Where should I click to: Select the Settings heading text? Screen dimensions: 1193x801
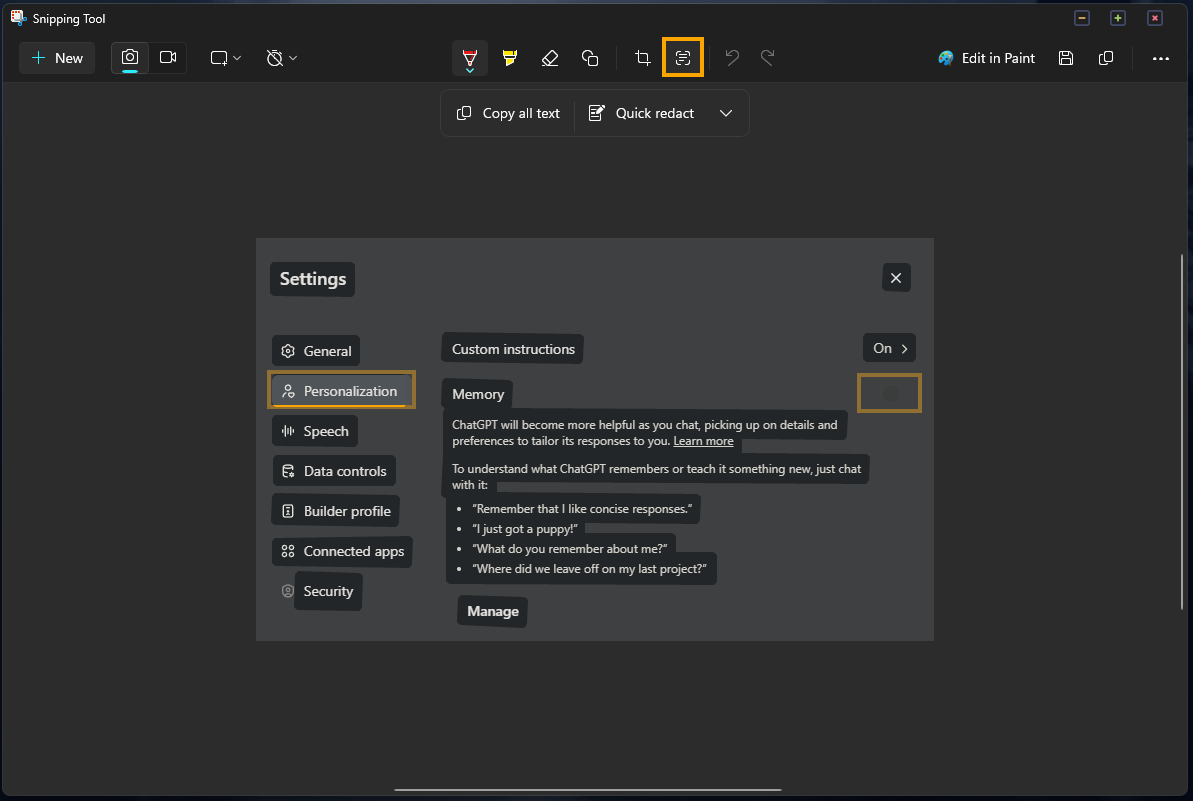coord(313,279)
